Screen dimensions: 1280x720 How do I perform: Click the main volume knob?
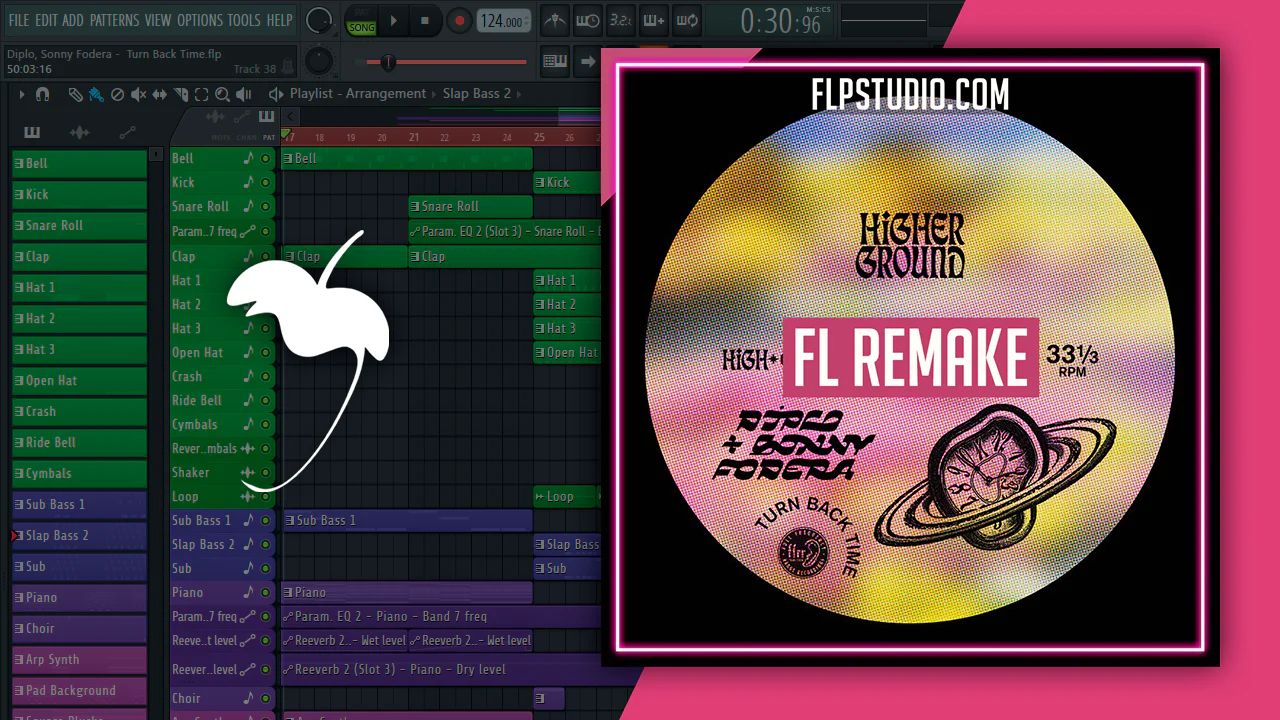pyautogui.click(x=319, y=20)
